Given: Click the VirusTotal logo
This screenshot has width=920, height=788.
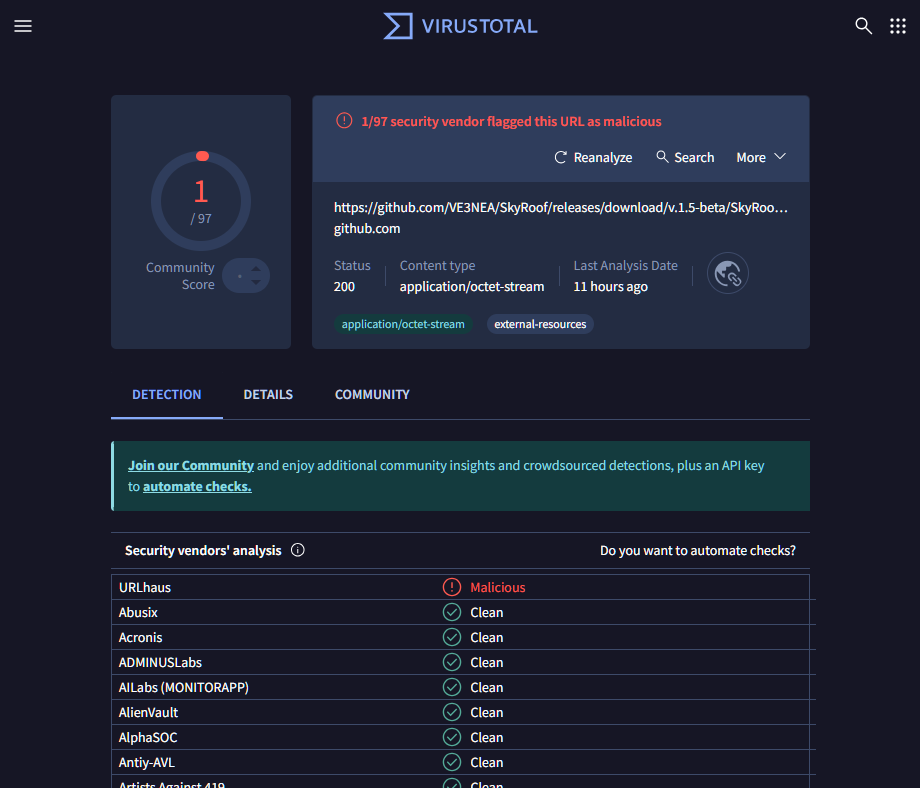Looking at the screenshot, I should [x=460, y=26].
